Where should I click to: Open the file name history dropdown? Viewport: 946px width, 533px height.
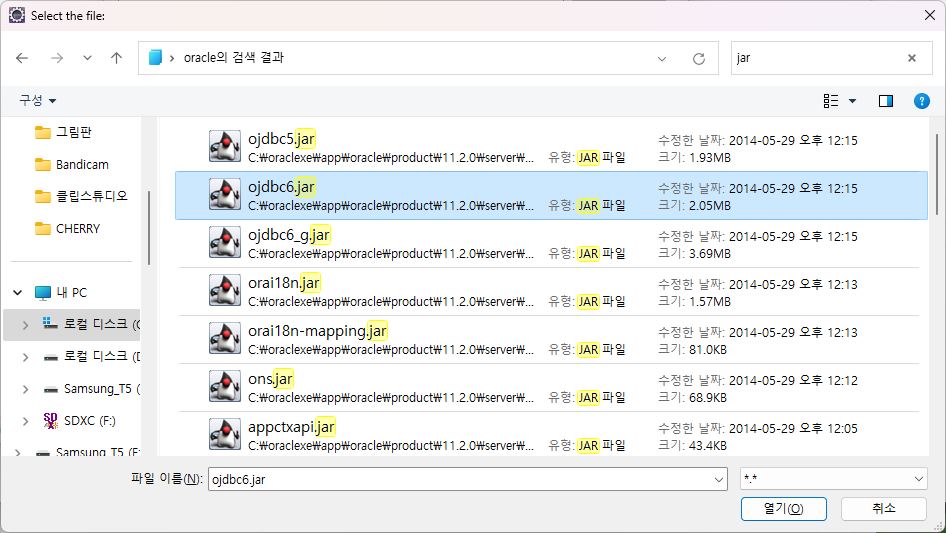(x=719, y=479)
